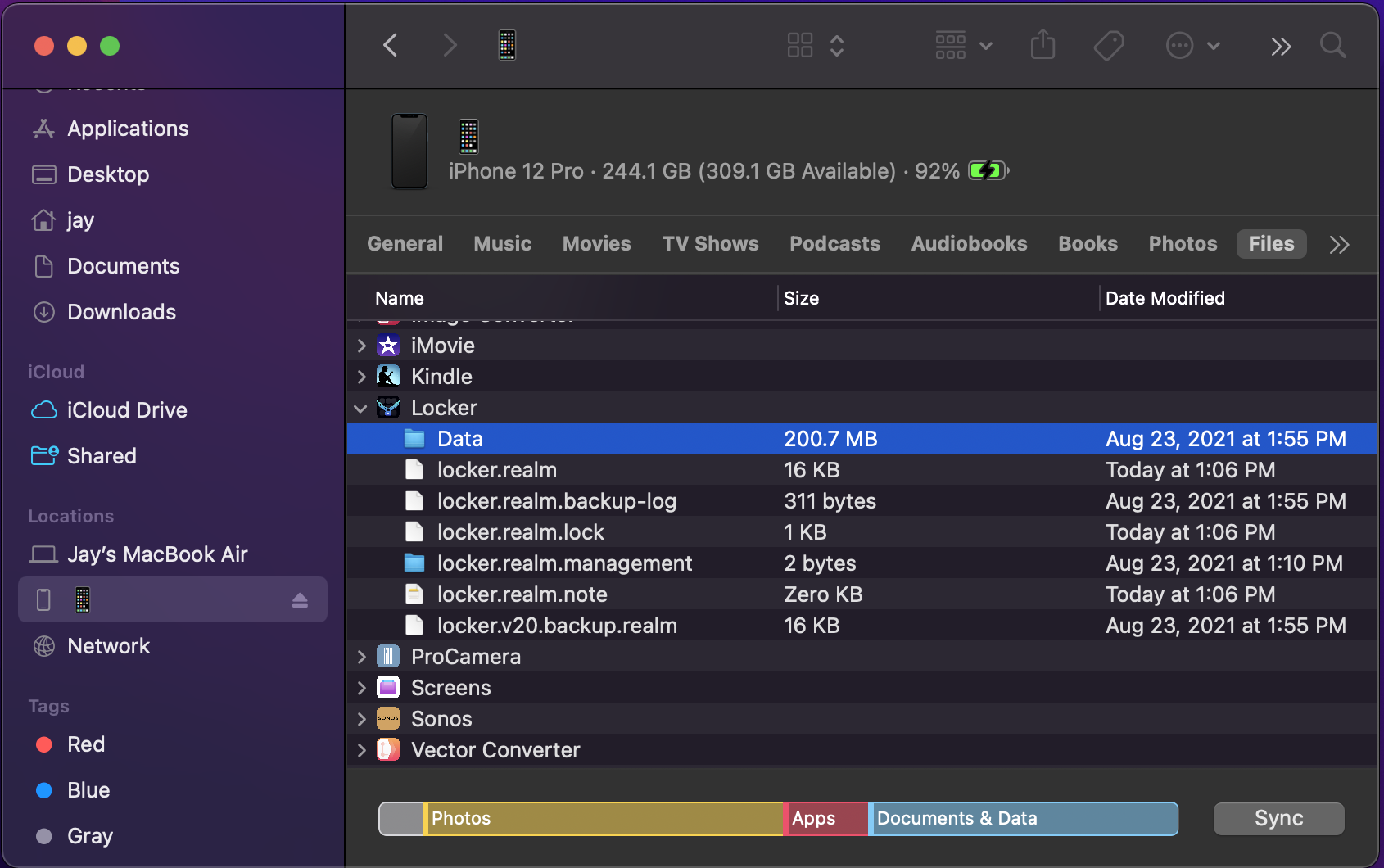1384x868 pixels.
Task: Expand the Kindle app disclosure arrow
Action: tap(361, 377)
